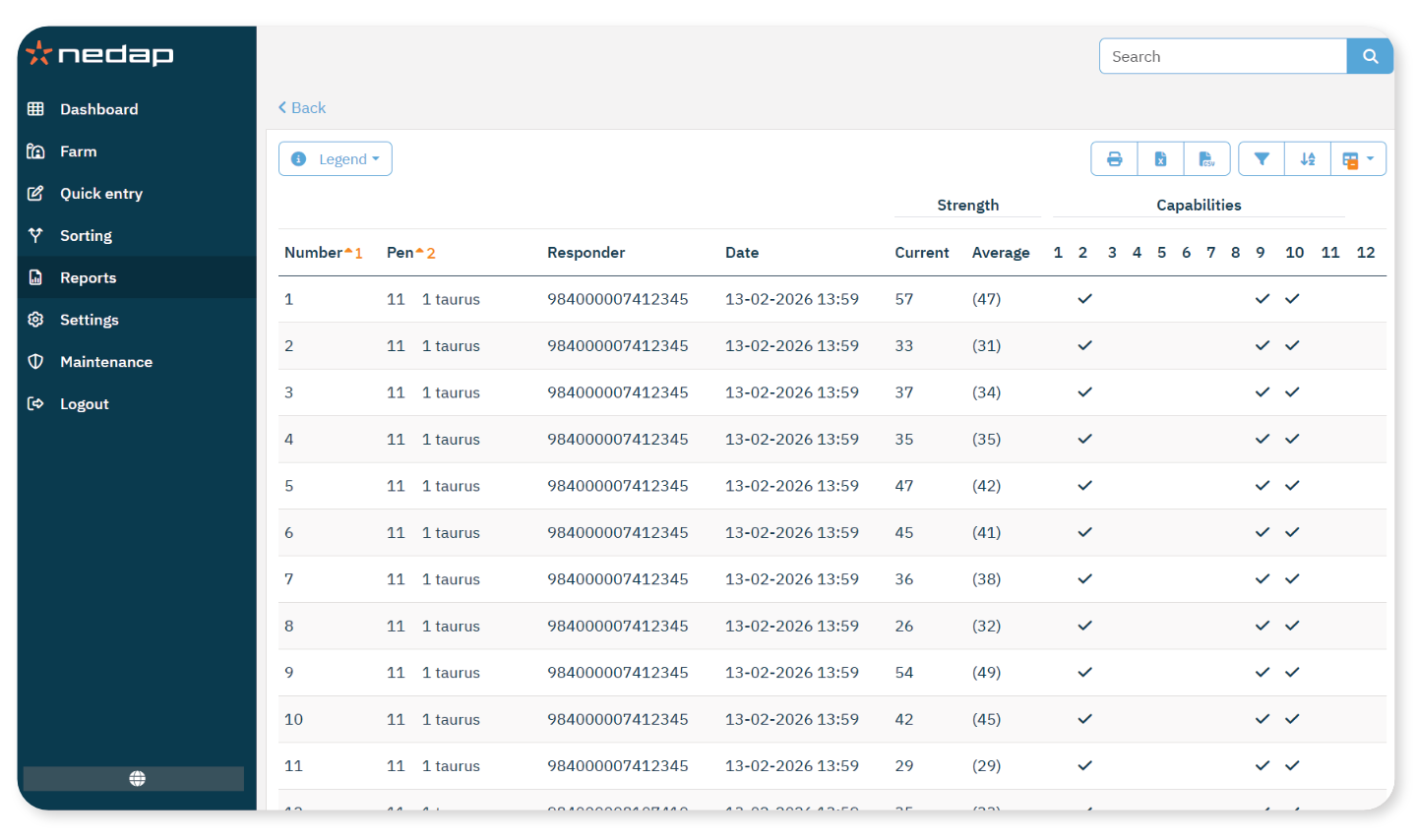Click the Quick entry pencil icon
1417x840 pixels.
tap(35, 194)
